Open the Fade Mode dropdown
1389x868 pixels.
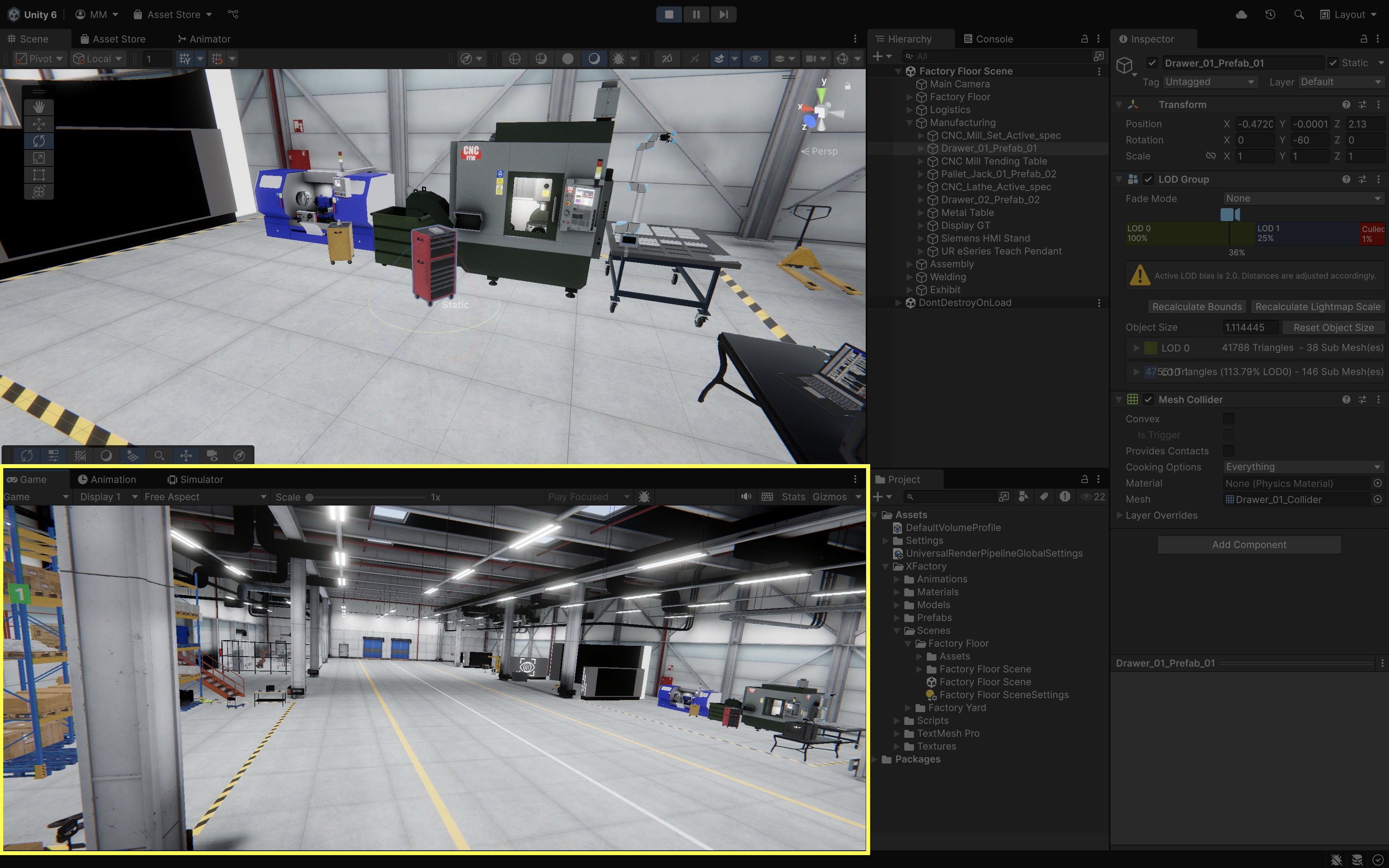1303,198
